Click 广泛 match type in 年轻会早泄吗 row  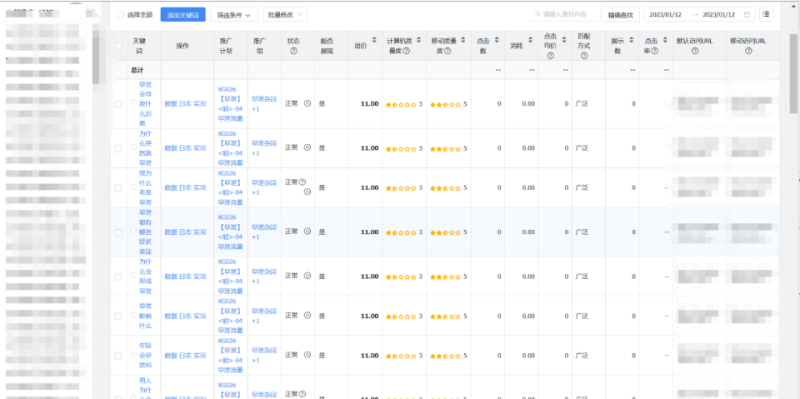click(582, 355)
